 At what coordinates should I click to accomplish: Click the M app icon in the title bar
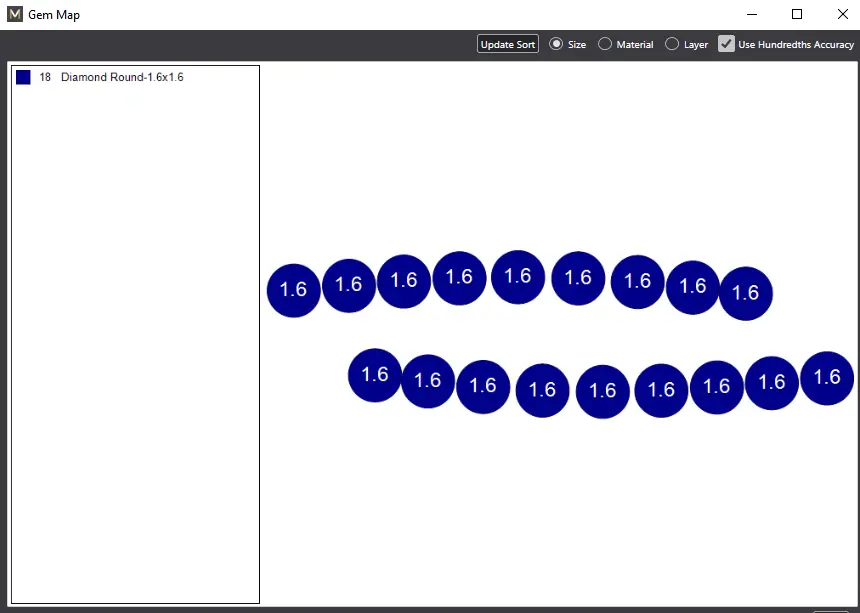pyautogui.click(x=14, y=15)
